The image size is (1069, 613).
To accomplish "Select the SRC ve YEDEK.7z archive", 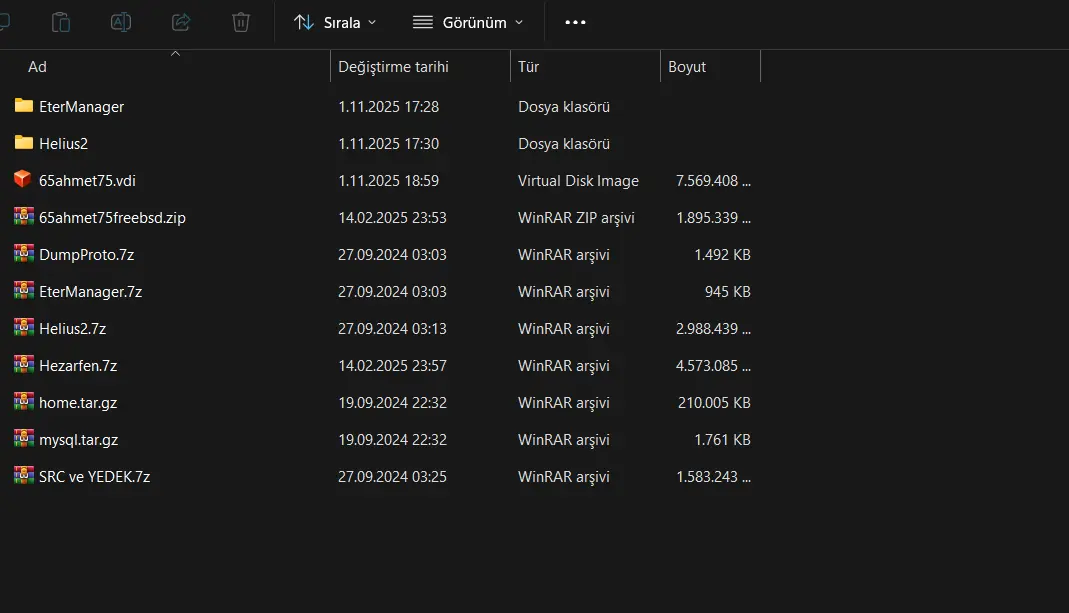I will (94, 476).
